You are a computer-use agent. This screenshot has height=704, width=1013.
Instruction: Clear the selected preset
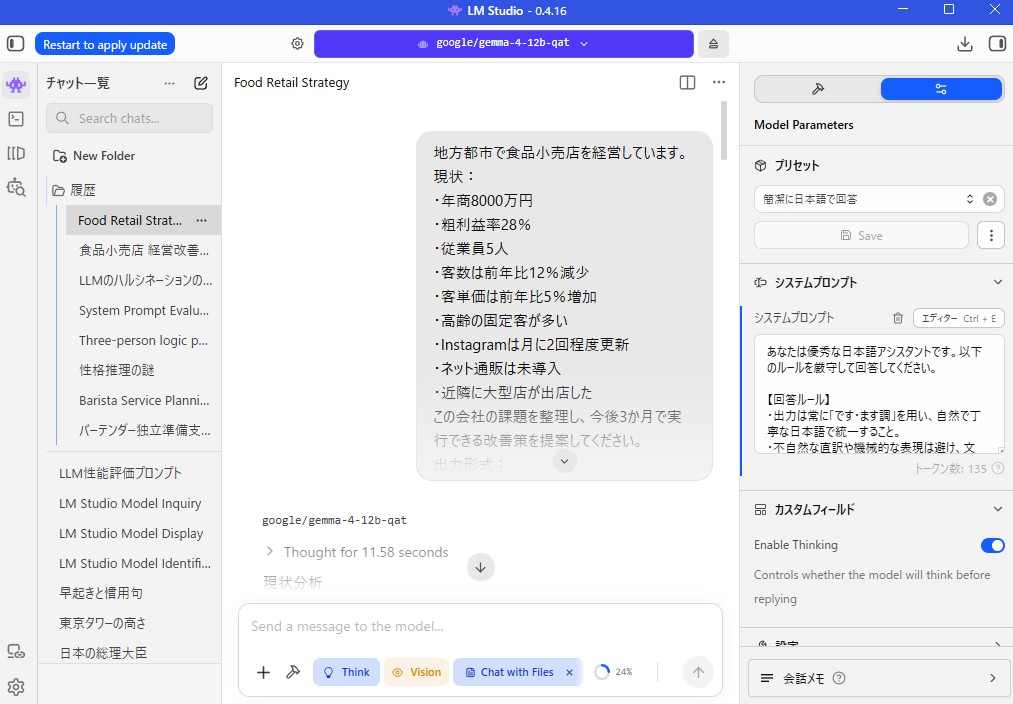click(x=990, y=199)
